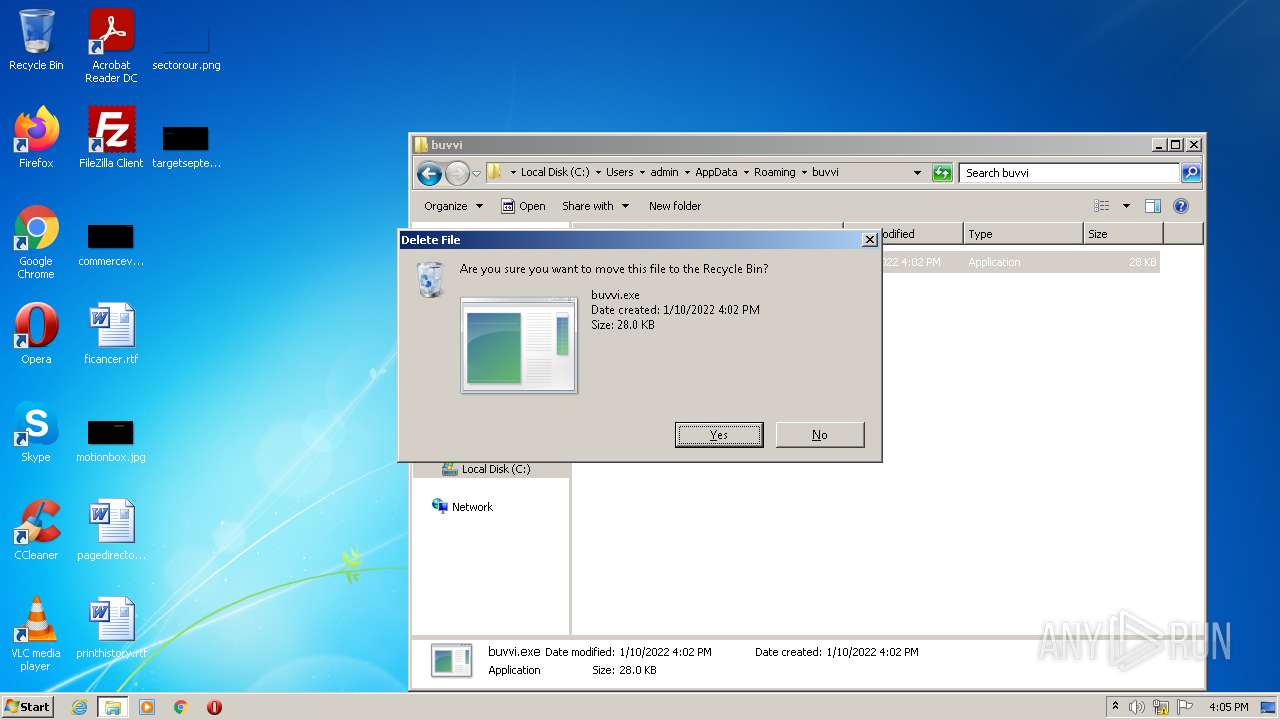Screen dimensions: 1280x720
Task: Open Recycle Bin on the desktop
Action: (x=36, y=41)
